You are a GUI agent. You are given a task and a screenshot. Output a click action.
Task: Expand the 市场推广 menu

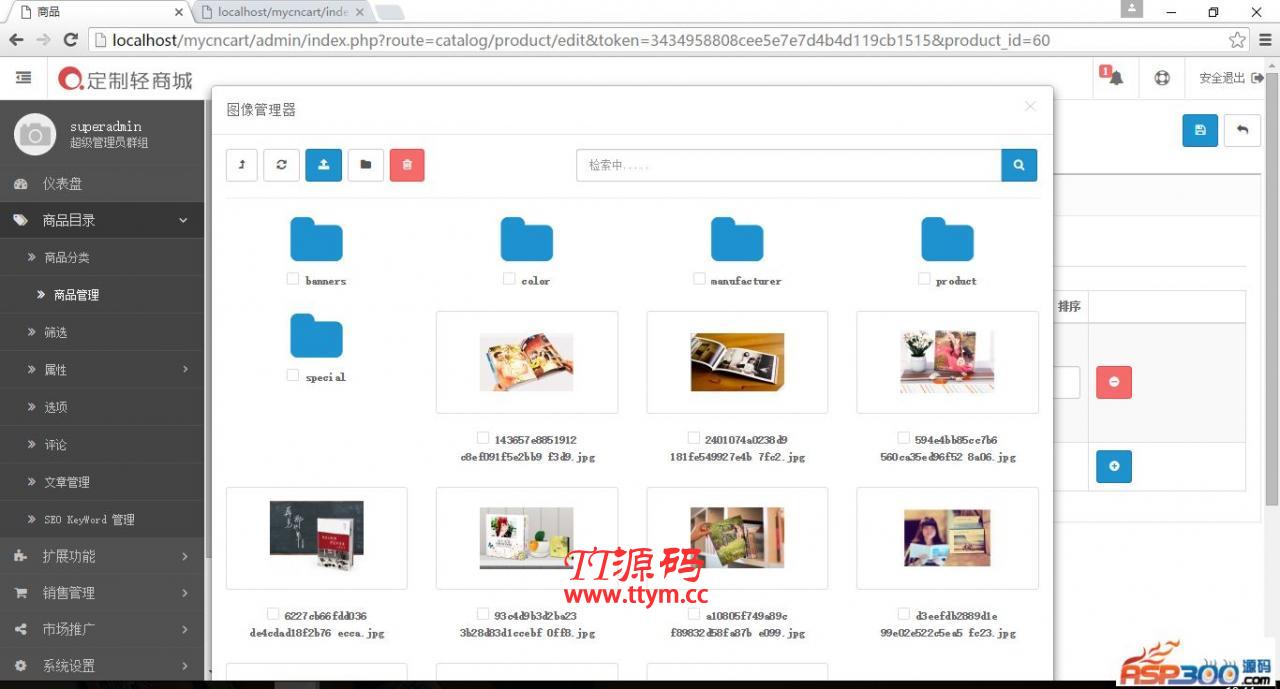tap(102, 629)
